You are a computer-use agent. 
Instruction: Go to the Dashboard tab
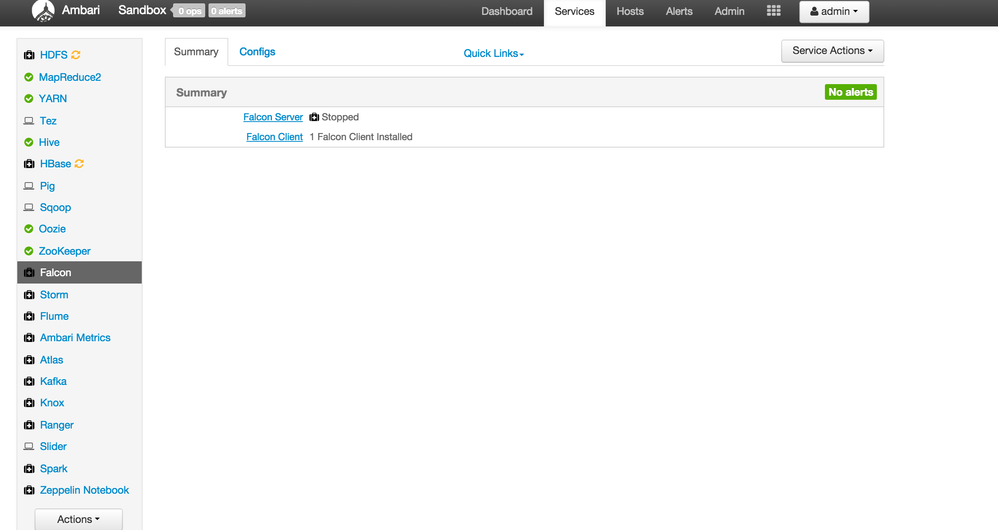tap(507, 11)
